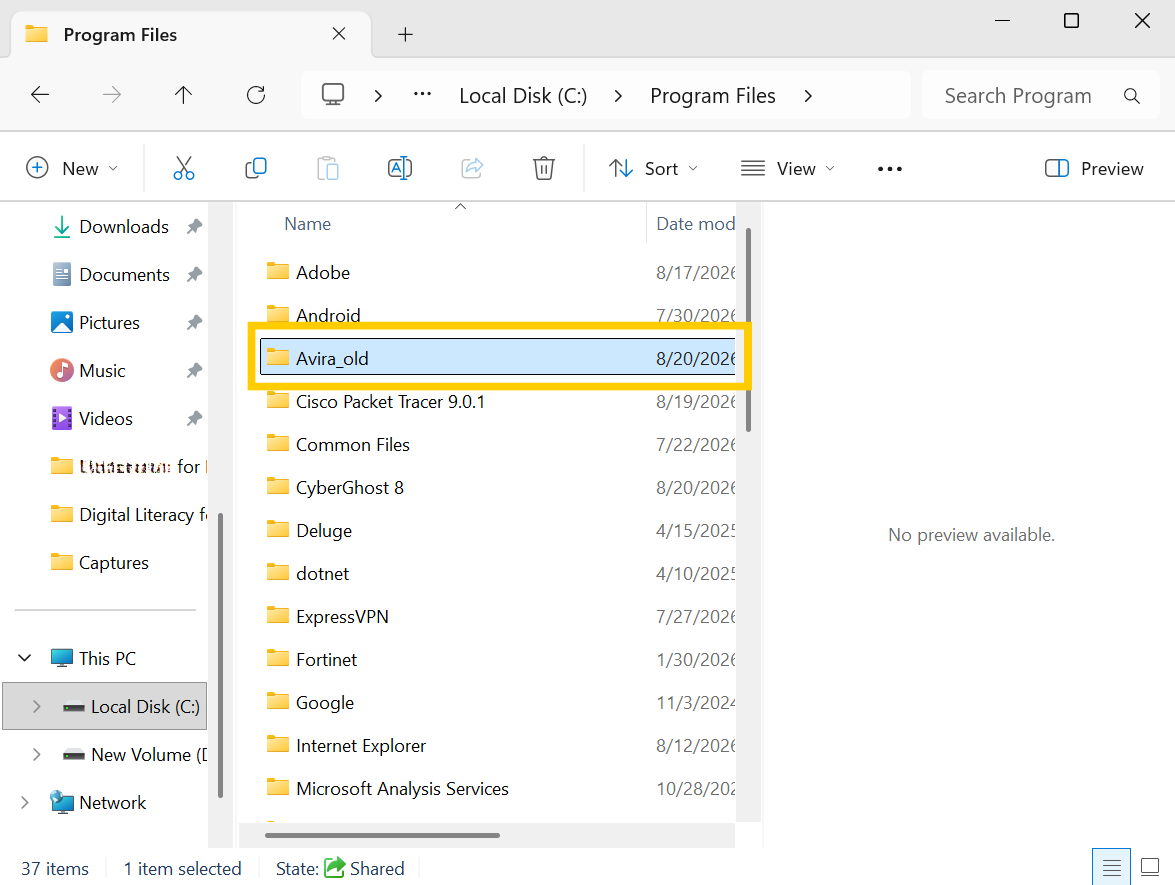Switch to large thumbnails view icon
This screenshot has height=885, width=1175.
[x=1150, y=868]
